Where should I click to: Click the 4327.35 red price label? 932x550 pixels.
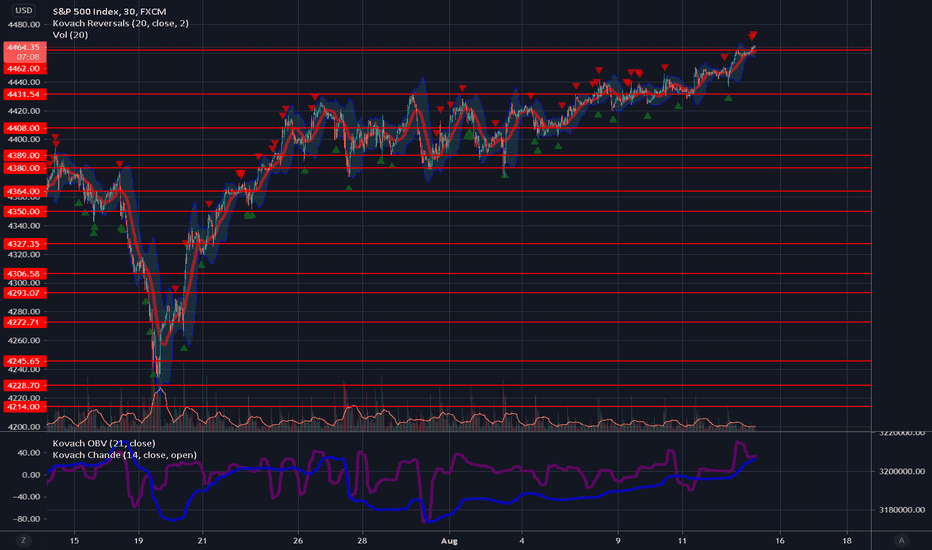tap(24, 244)
